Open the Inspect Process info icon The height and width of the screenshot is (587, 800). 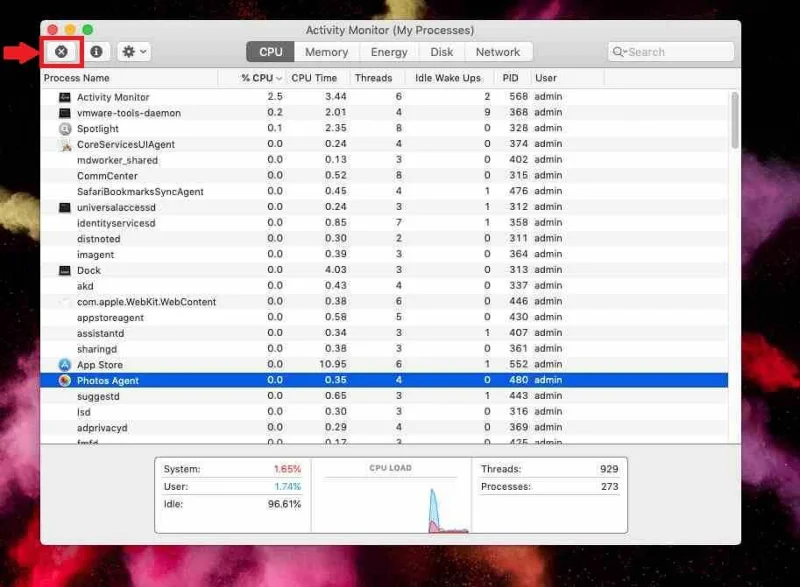click(94, 51)
